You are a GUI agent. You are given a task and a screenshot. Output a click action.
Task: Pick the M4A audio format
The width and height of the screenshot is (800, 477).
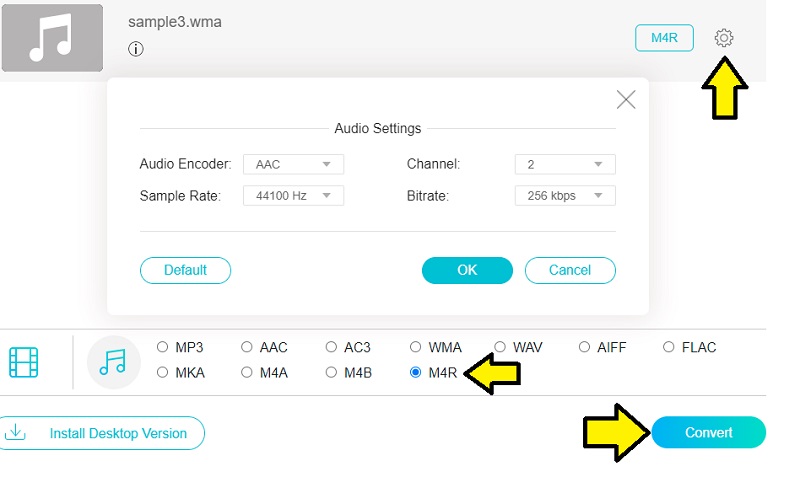247,373
